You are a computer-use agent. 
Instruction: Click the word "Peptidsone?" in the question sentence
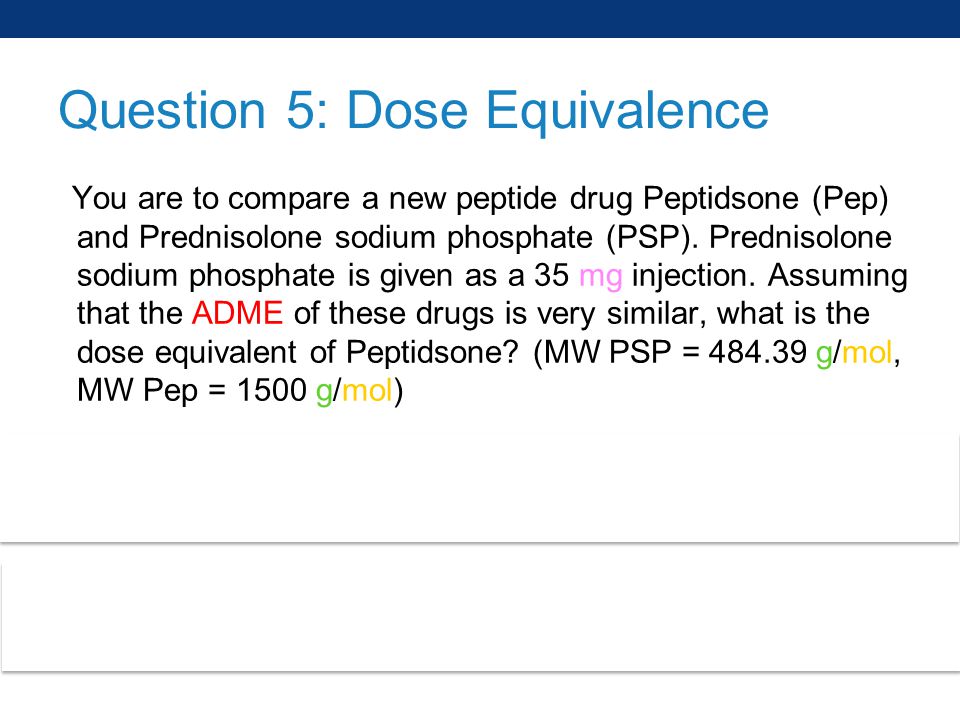click(432, 354)
